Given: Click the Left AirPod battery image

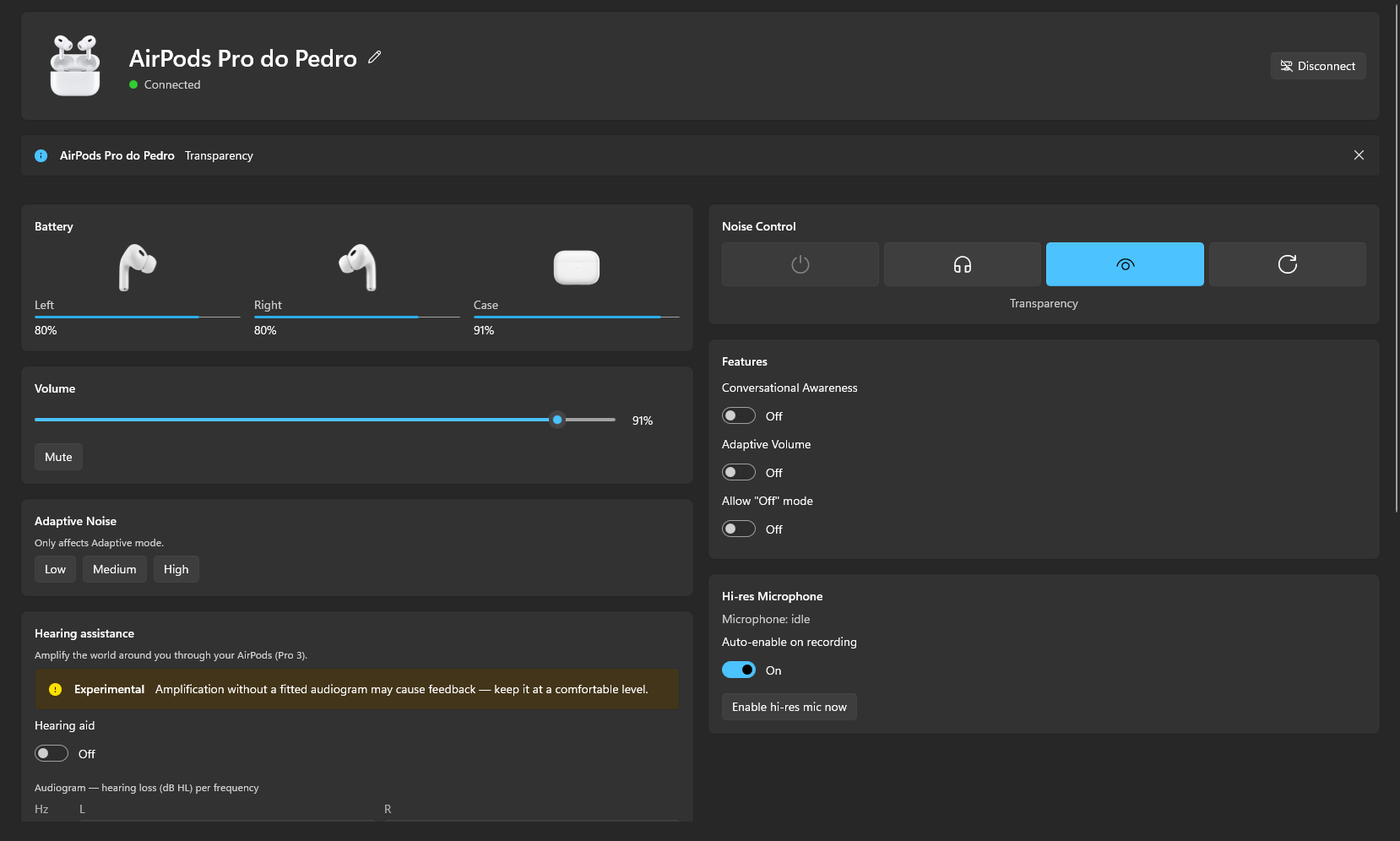Looking at the screenshot, I should tap(138, 267).
